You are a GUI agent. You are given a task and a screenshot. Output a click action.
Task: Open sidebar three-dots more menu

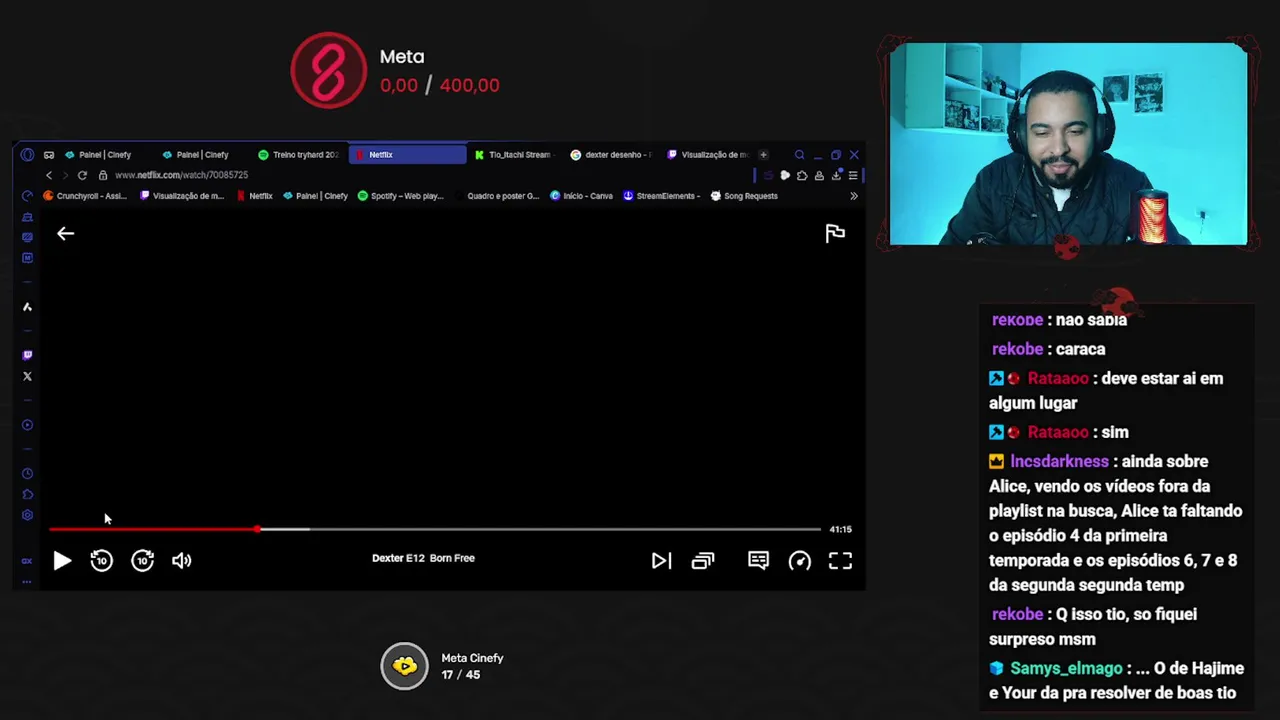(27, 580)
